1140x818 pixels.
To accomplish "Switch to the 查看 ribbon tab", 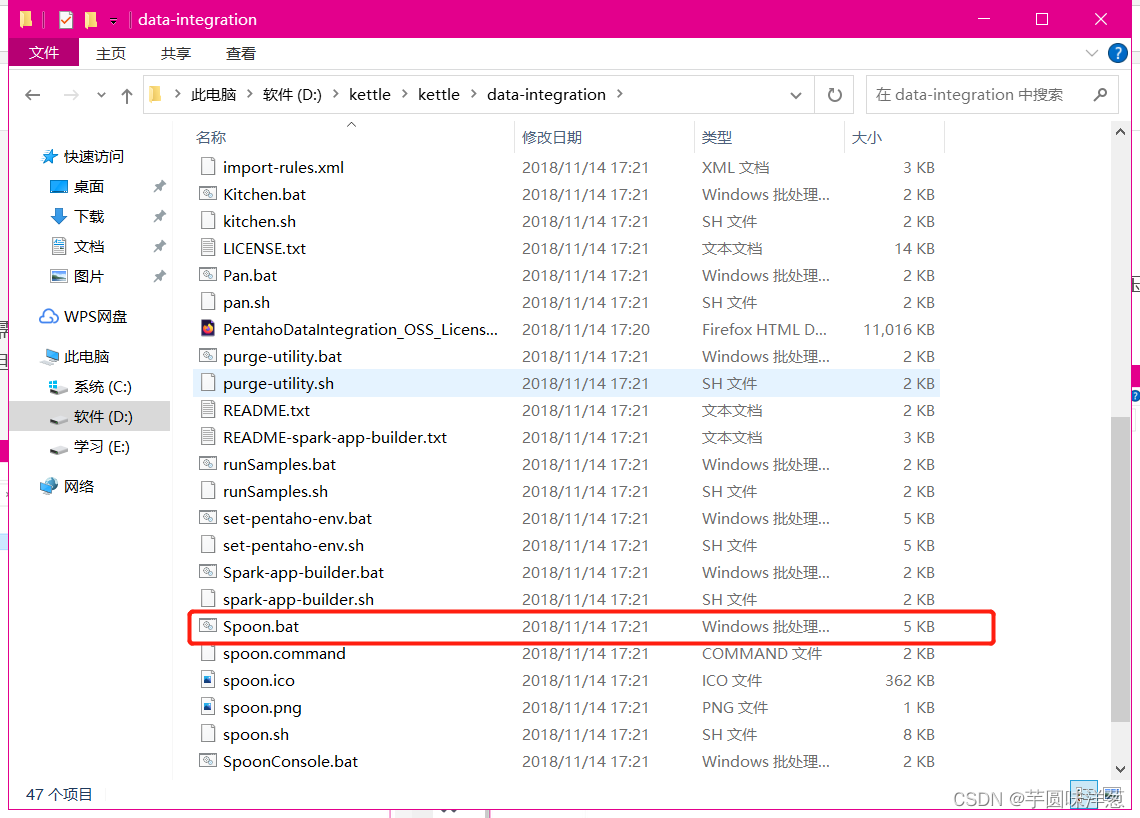I will pos(241,53).
